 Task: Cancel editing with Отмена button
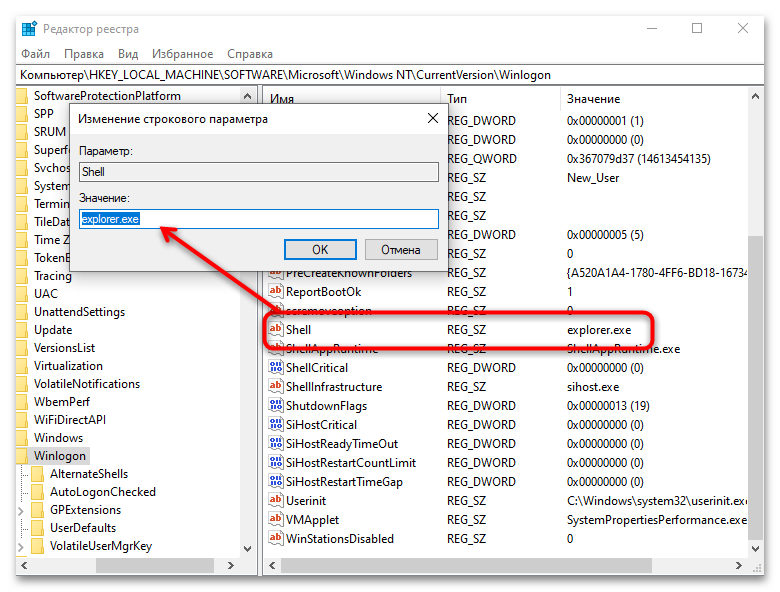coord(401,249)
